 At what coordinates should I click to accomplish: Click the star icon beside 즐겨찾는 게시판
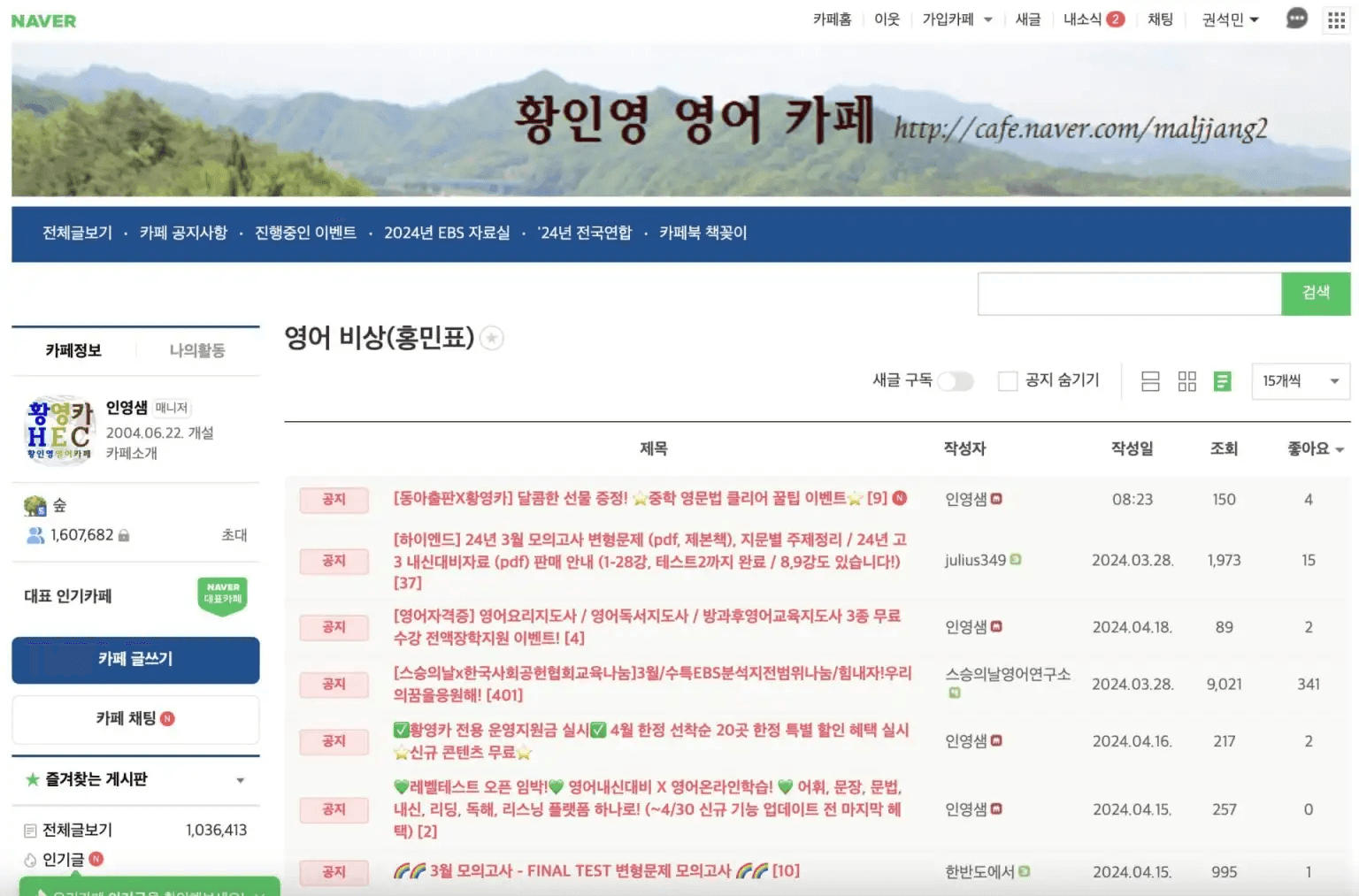[33, 779]
